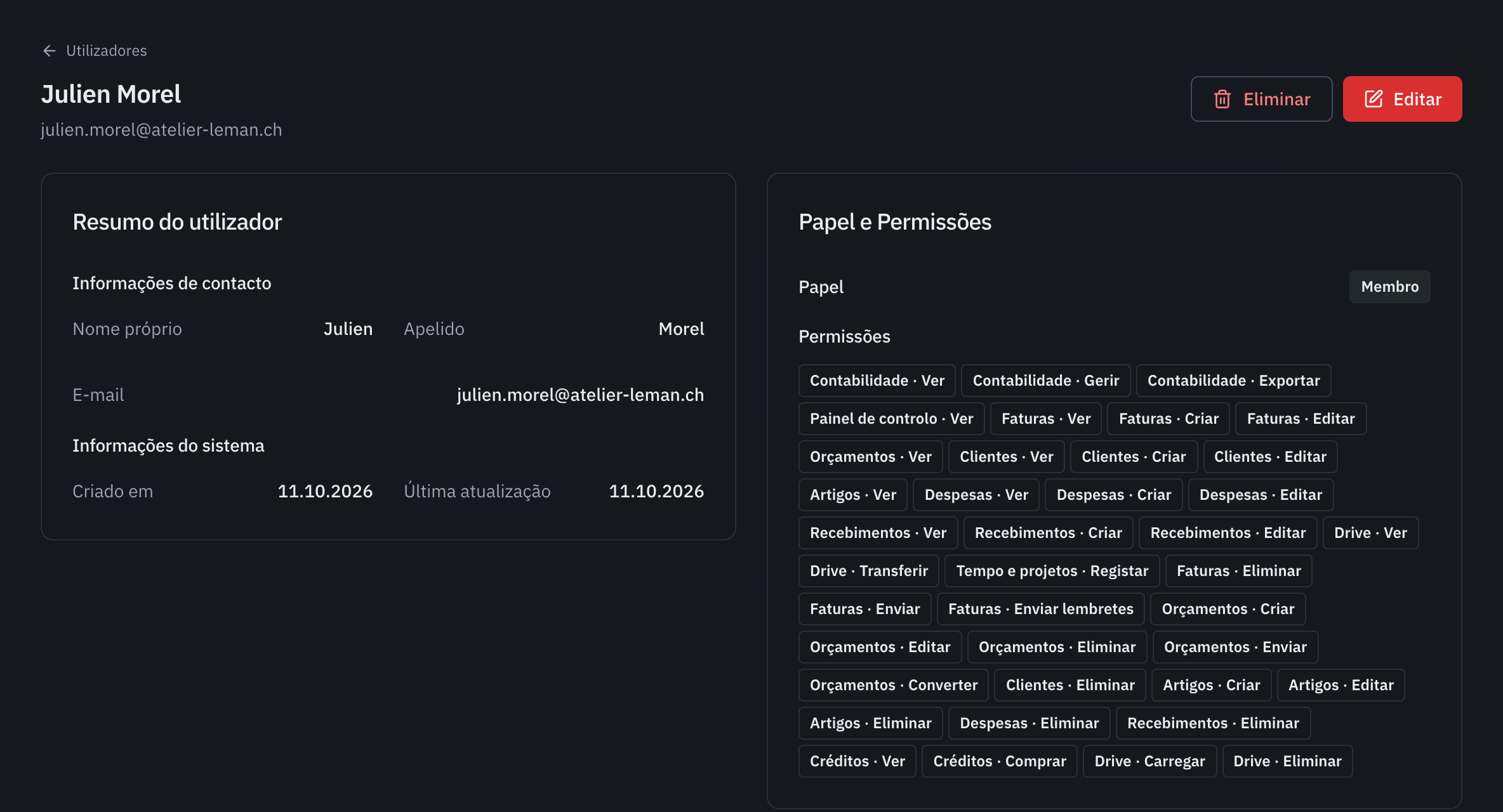Click the 'Drive · Eliminar' tag
1503x812 pixels.
[1287, 761]
